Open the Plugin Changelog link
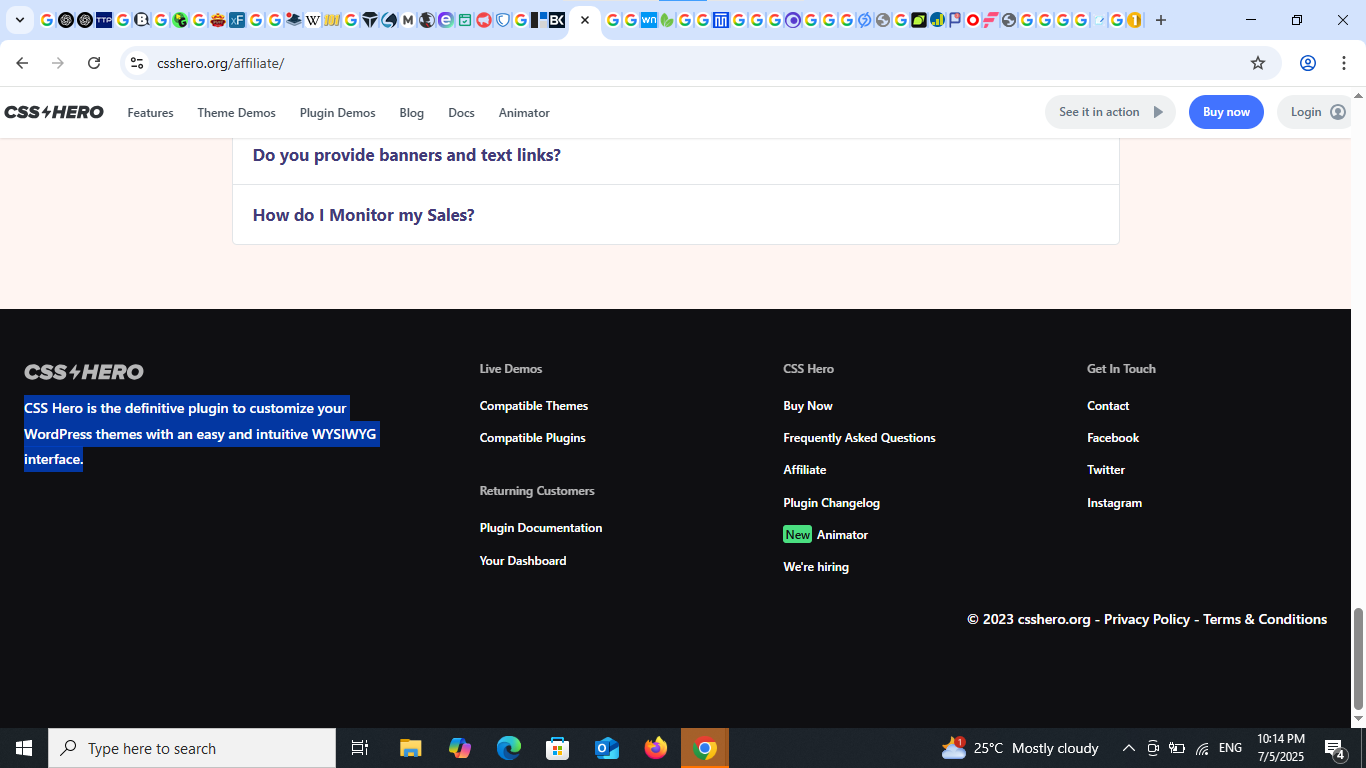 (831, 503)
